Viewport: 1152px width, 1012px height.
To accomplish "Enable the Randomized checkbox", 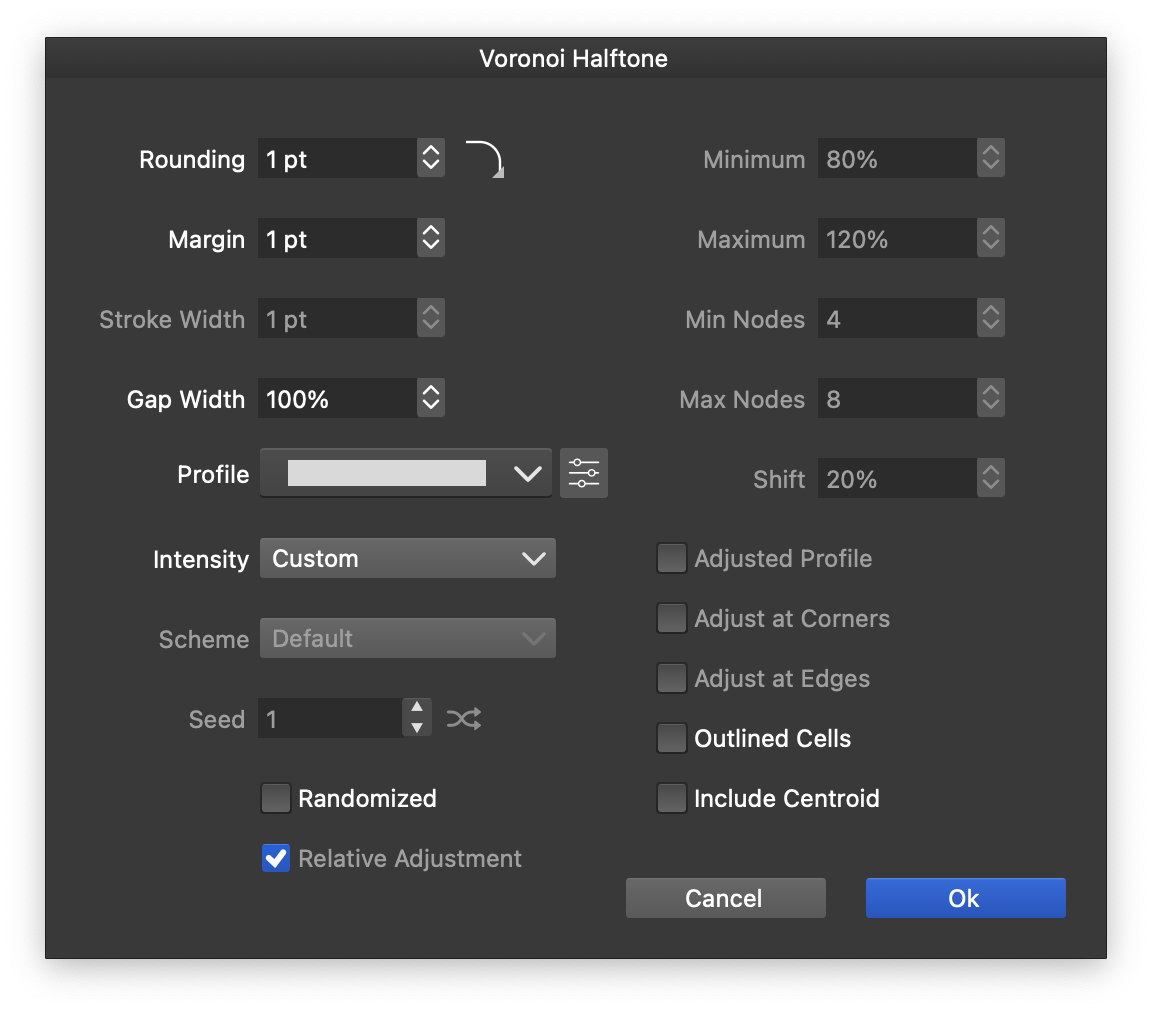I will pyautogui.click(x=276, y=798).
